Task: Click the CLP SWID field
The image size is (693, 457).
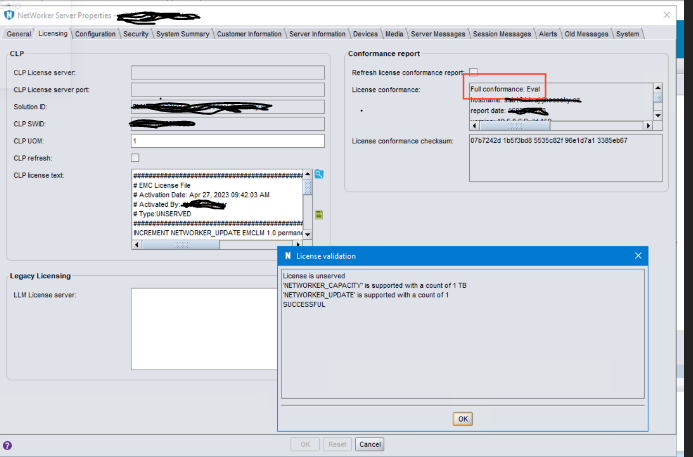Action: (228, 124)
